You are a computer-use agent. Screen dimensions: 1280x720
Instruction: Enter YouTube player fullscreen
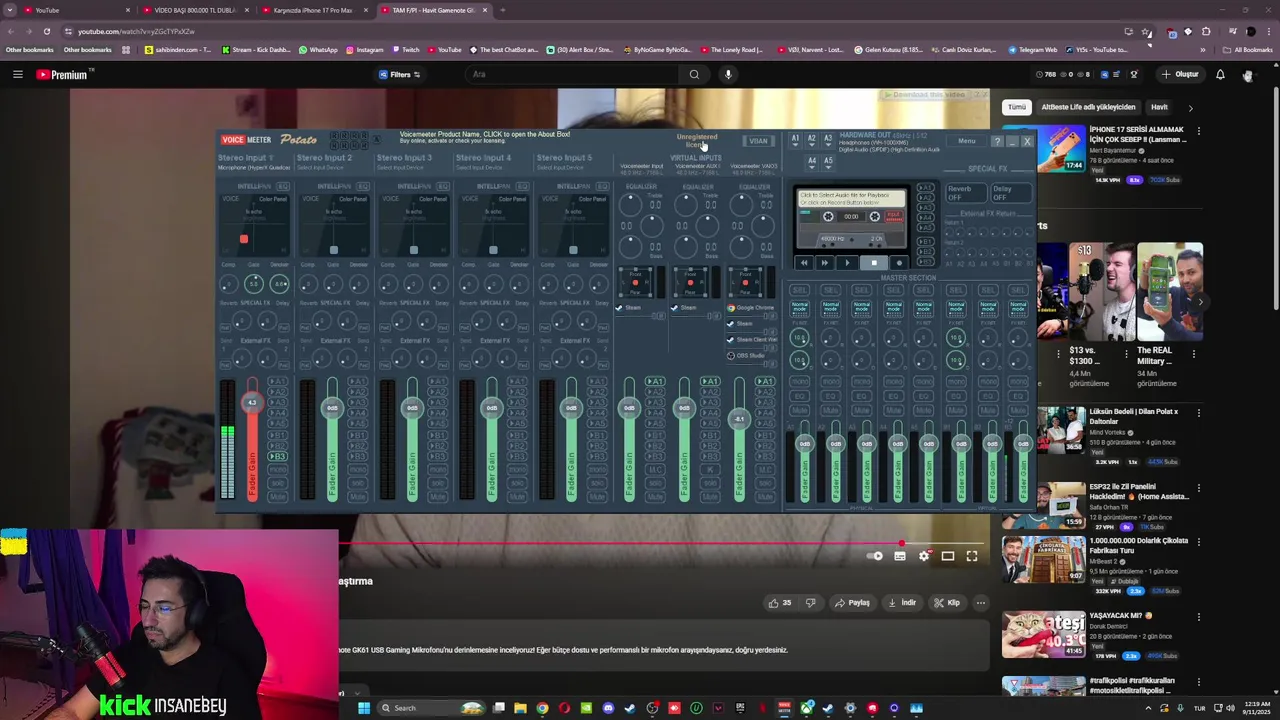[971, 556]
